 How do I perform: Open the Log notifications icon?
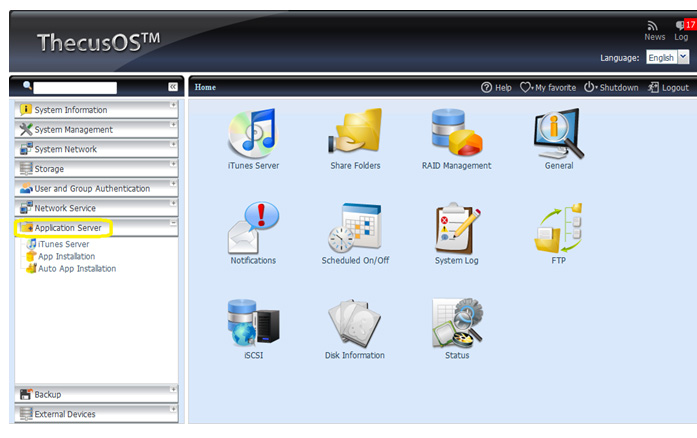[x=680, y=25]
